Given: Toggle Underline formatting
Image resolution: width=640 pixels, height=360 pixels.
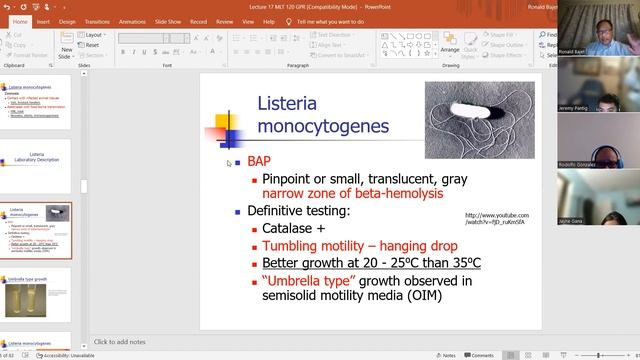Looking at the screenshot, I should (x=144, y=52).
